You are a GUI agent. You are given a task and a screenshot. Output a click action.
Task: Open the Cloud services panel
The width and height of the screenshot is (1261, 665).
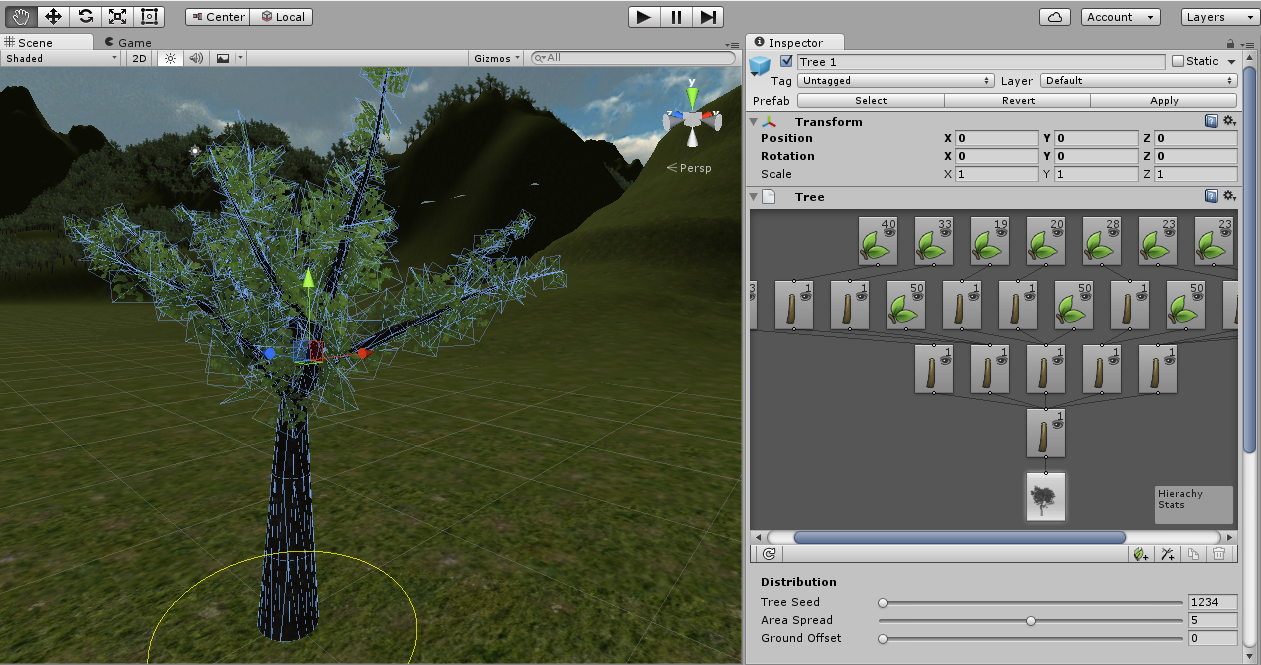coord(1055,17)
